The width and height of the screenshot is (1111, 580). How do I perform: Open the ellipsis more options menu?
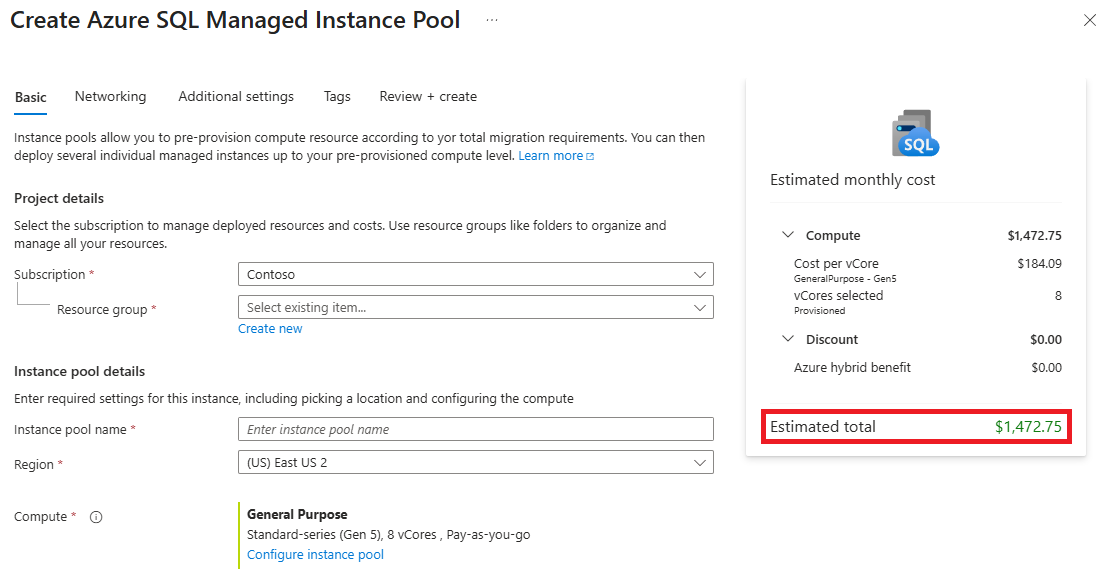point(492,21)
